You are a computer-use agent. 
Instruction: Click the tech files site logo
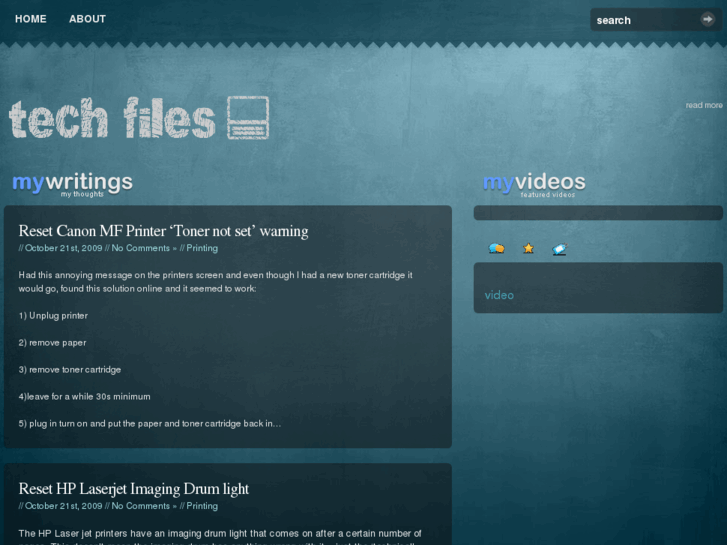click(x=139, y=118)
